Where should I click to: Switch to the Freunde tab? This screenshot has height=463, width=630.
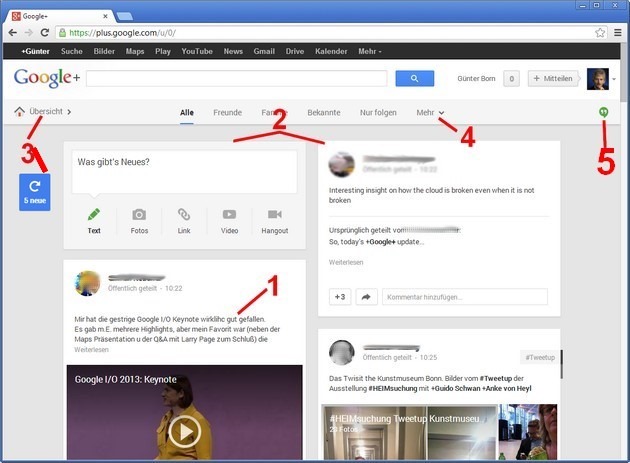click(x=227, y=113)
